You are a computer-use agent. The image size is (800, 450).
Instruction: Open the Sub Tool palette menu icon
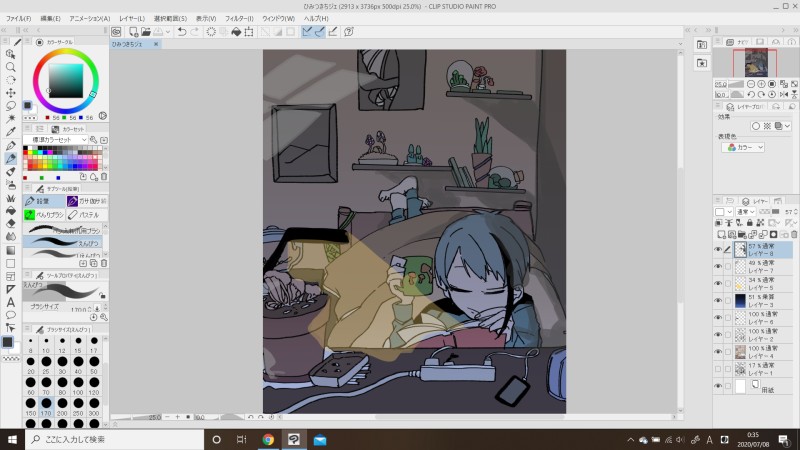[x=28, y=189]
